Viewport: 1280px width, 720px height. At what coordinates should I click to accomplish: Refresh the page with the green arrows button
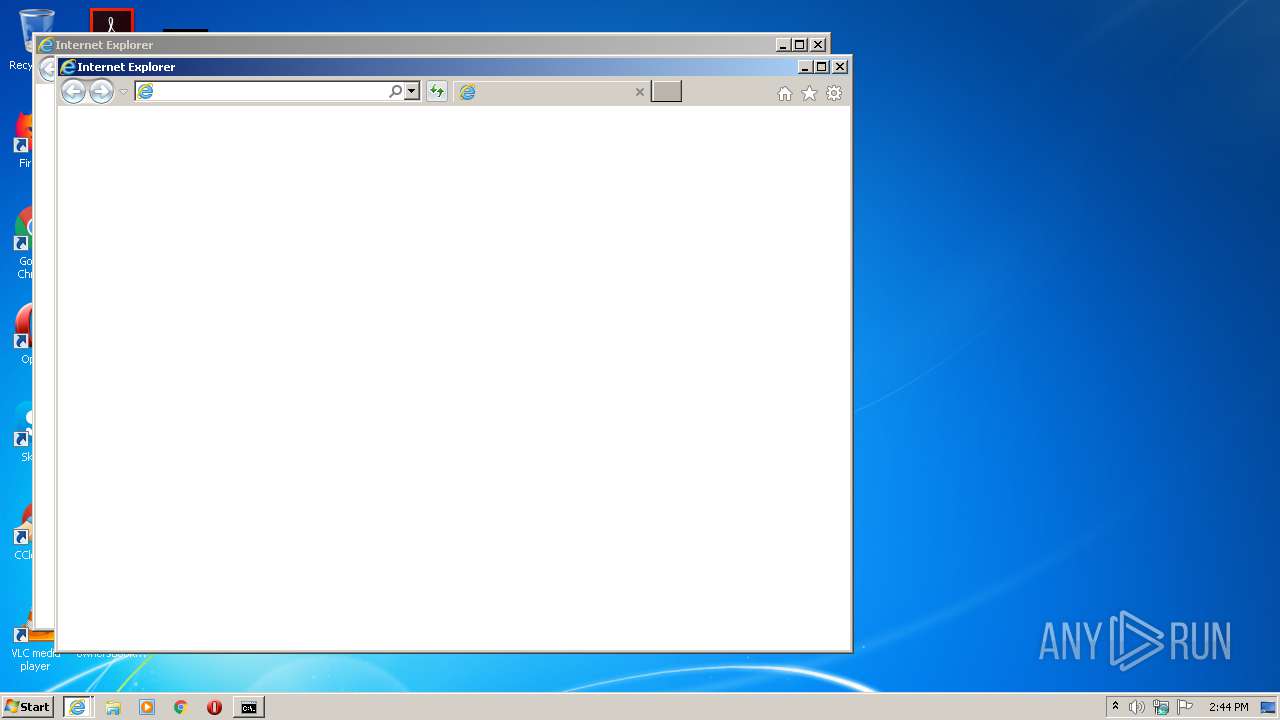point(436,92)
